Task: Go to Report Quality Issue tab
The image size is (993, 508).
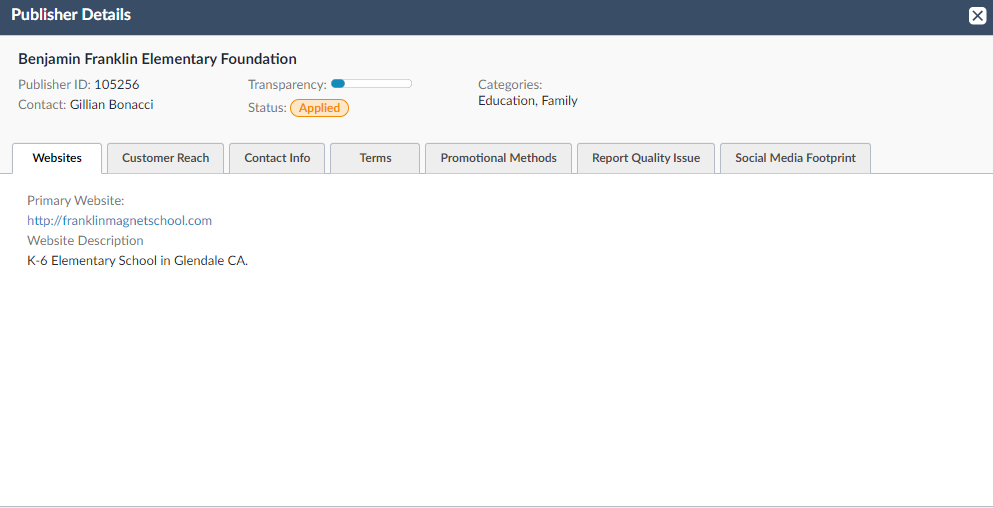Action: [646, 158]
